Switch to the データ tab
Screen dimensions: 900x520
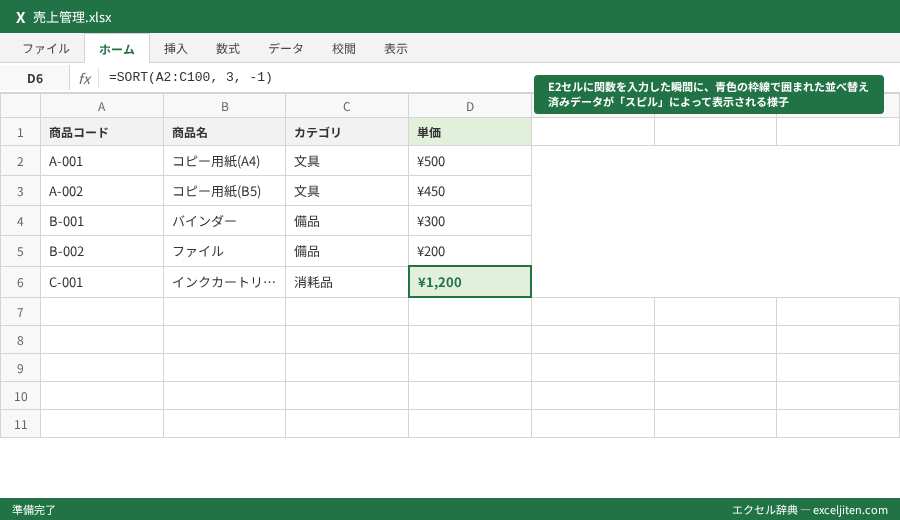coord(286,49)
